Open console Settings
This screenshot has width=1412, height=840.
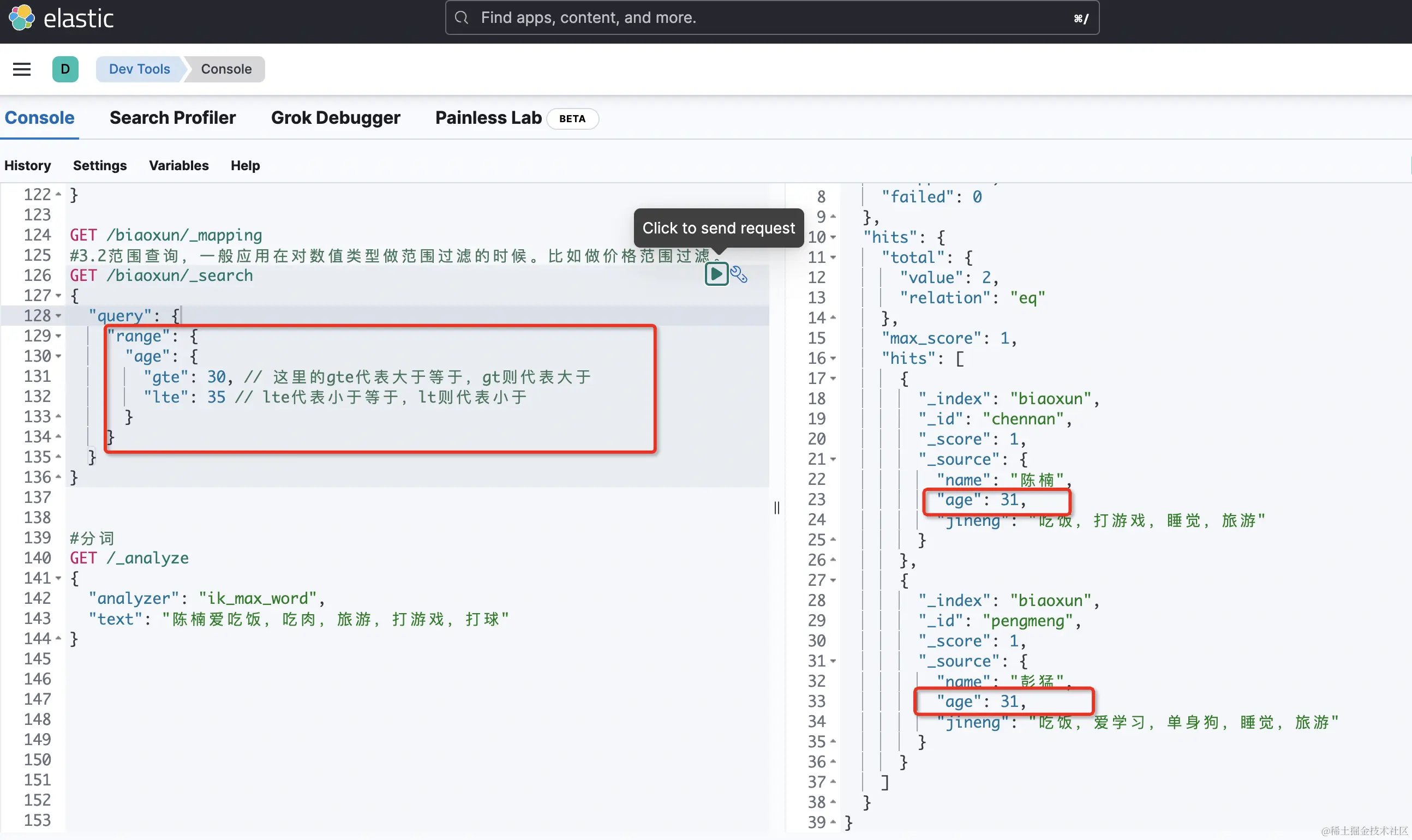[x=100, y=165]
